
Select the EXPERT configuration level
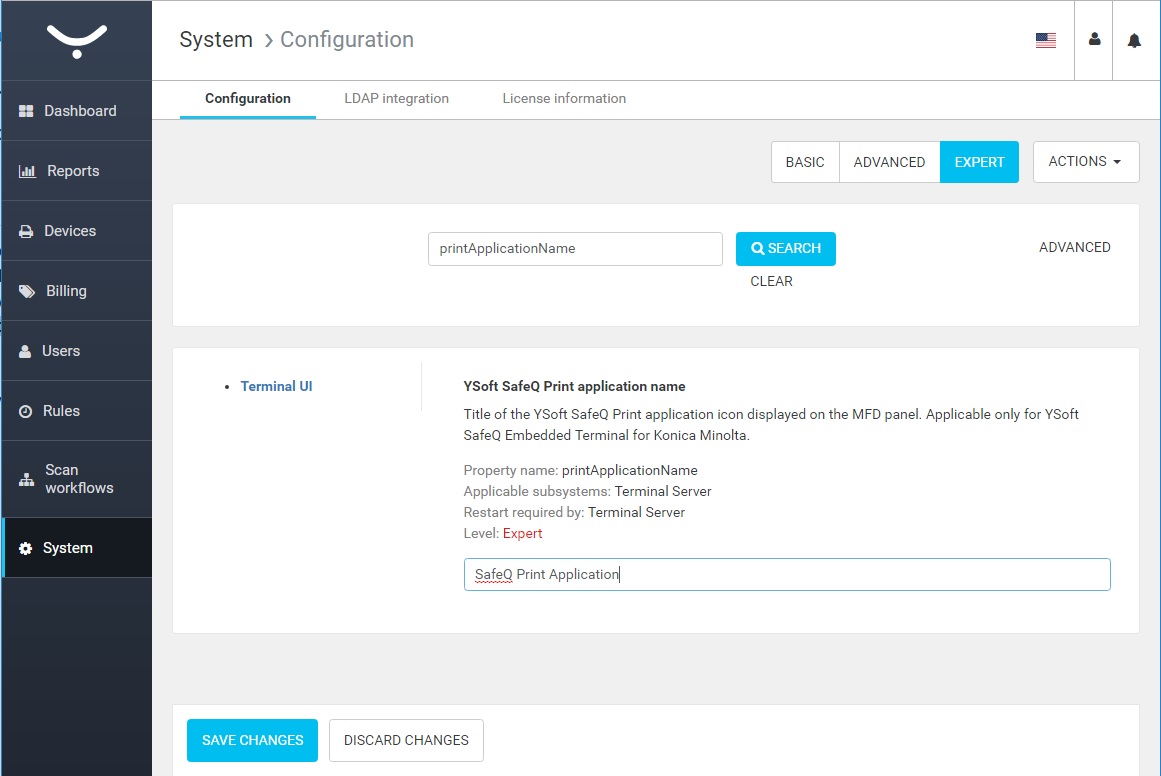tap(979, 162)
